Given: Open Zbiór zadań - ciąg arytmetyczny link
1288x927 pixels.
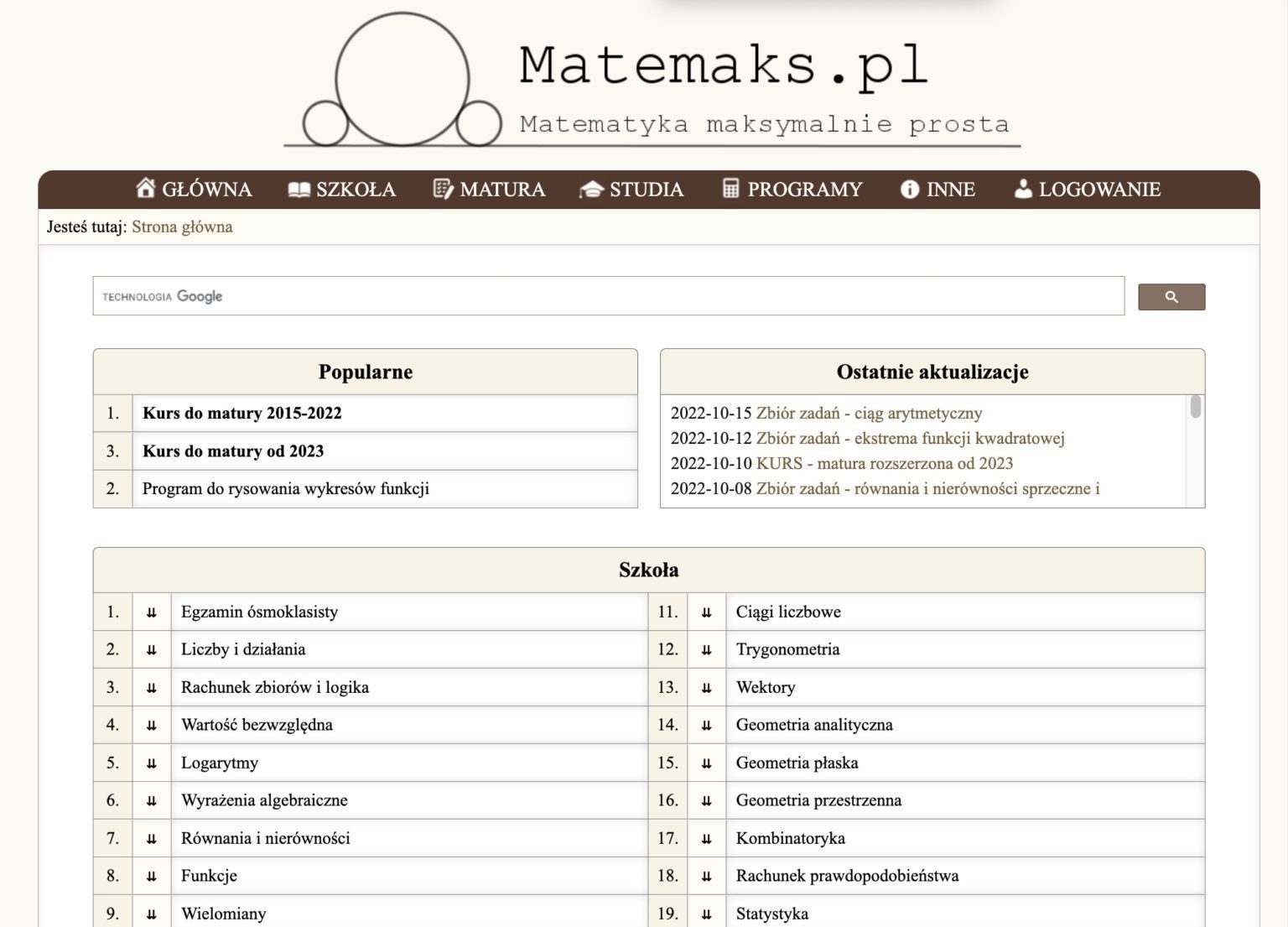Looking at the screenshot, I should click(869, 414).
